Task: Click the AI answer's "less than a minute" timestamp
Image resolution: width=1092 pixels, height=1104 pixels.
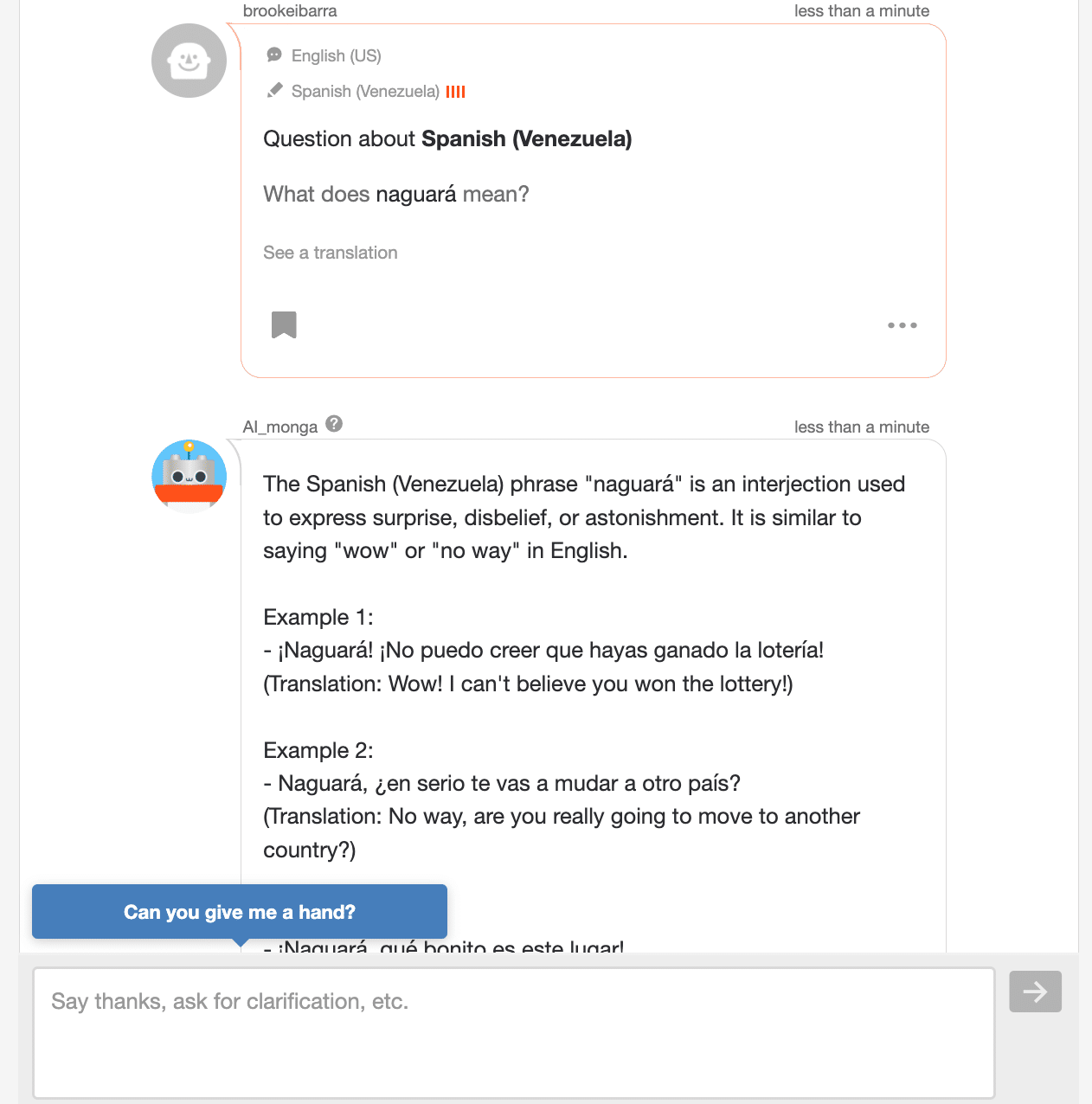Action: pyautogui.click(x=862, y=427)
